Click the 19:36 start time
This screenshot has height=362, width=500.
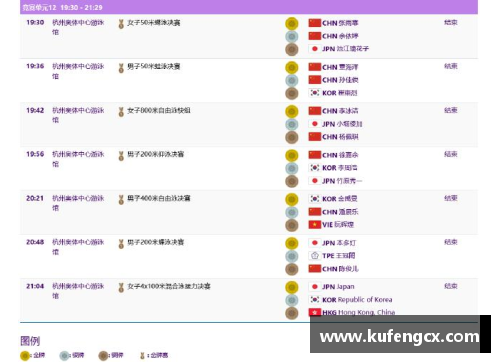point(35,66)
